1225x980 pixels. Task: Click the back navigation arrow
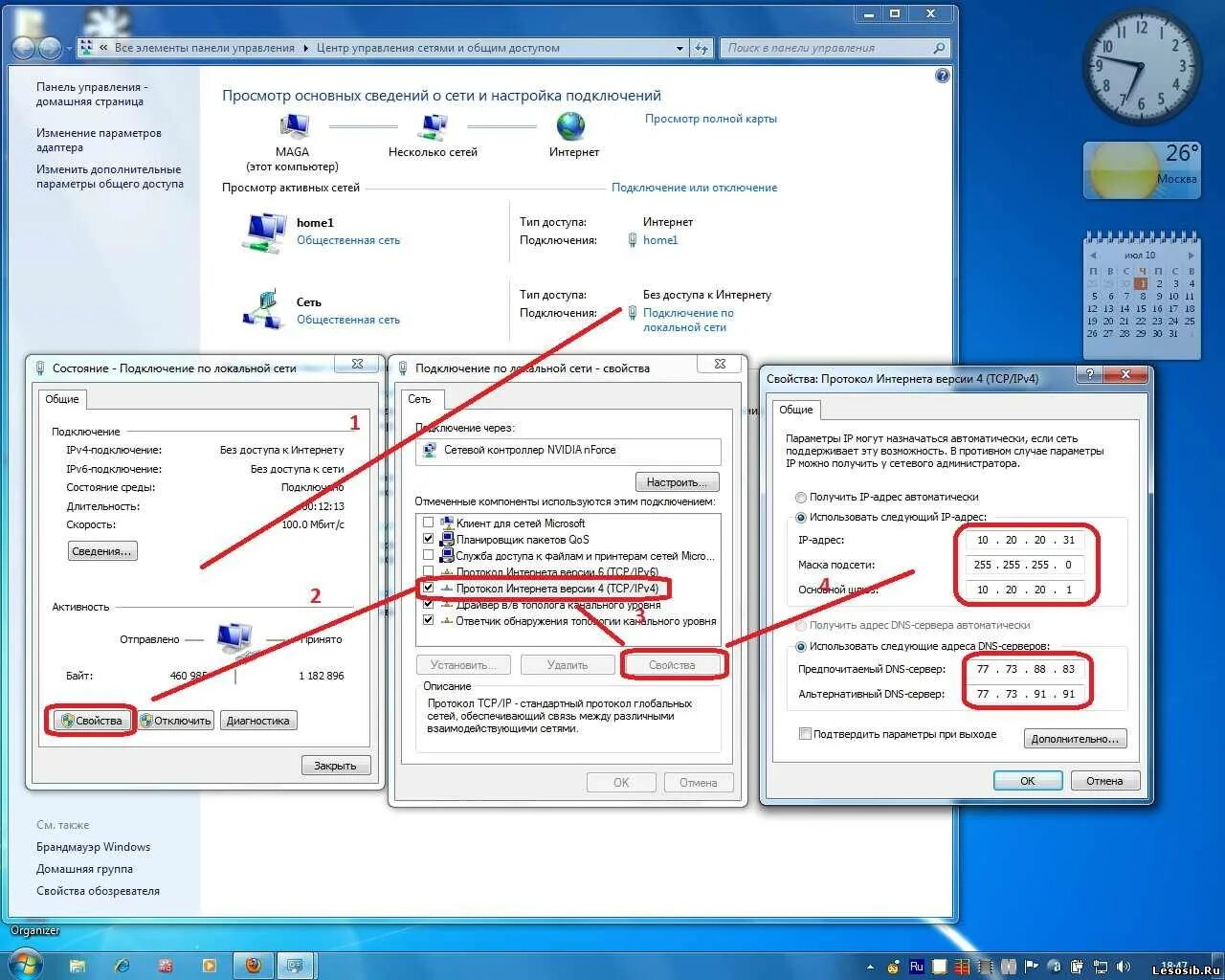(24, 48)
